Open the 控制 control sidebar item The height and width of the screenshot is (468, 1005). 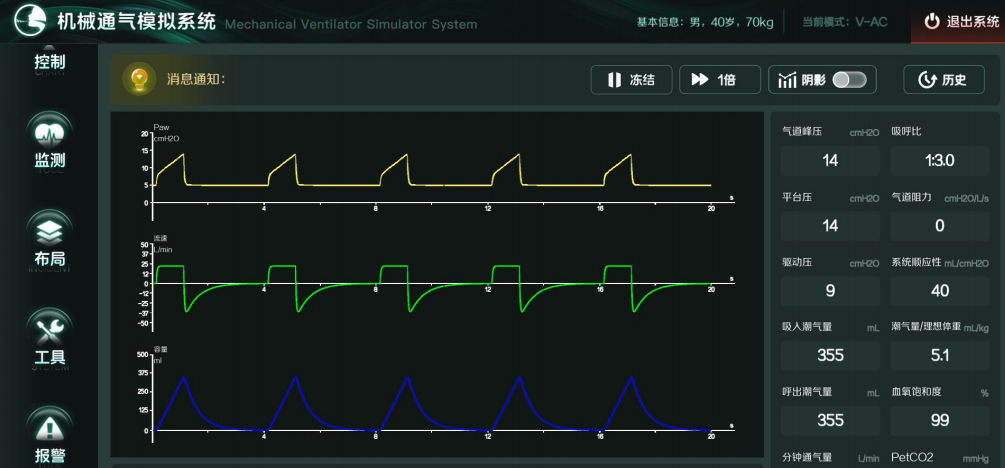click(x=50, y=62)
